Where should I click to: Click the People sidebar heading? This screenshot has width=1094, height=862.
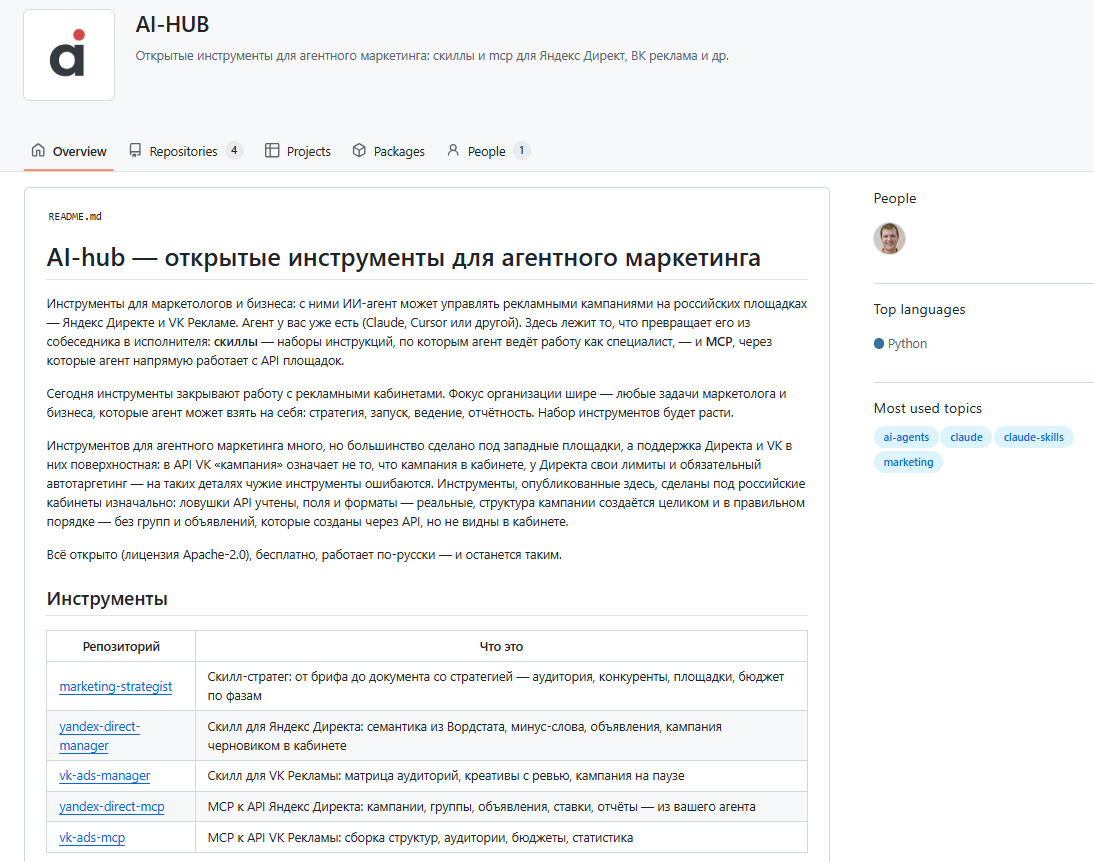point(894,198)
